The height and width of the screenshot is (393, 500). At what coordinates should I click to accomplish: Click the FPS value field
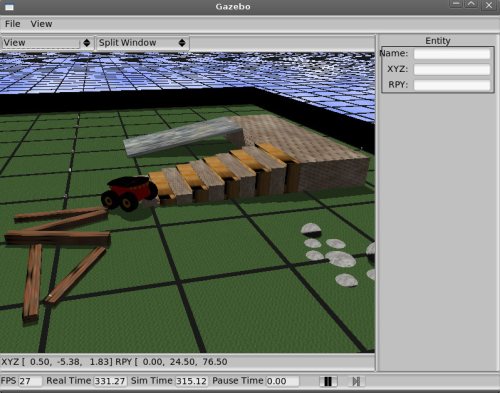point(30,381)
